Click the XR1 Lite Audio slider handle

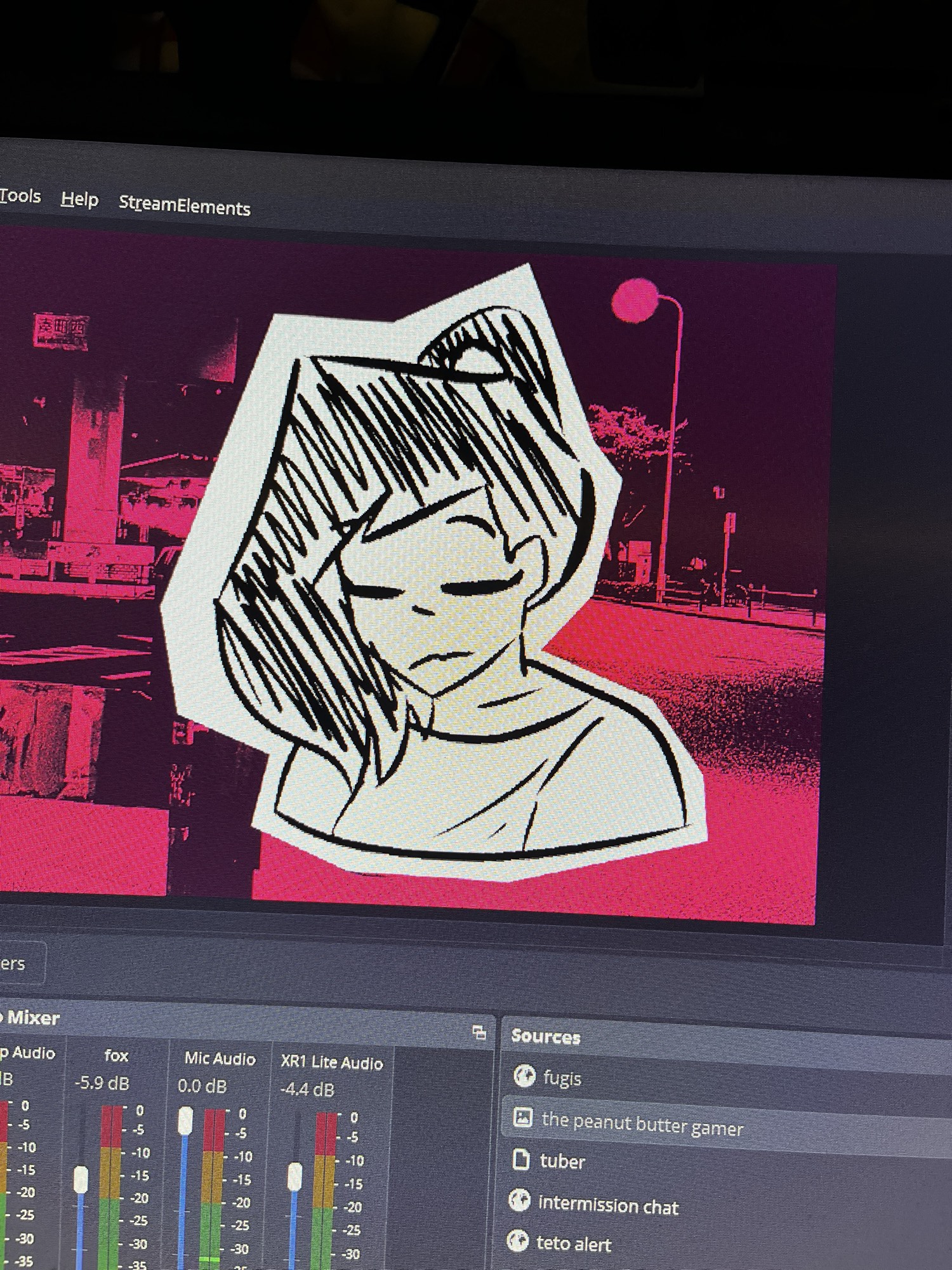tap(294, 1176)
